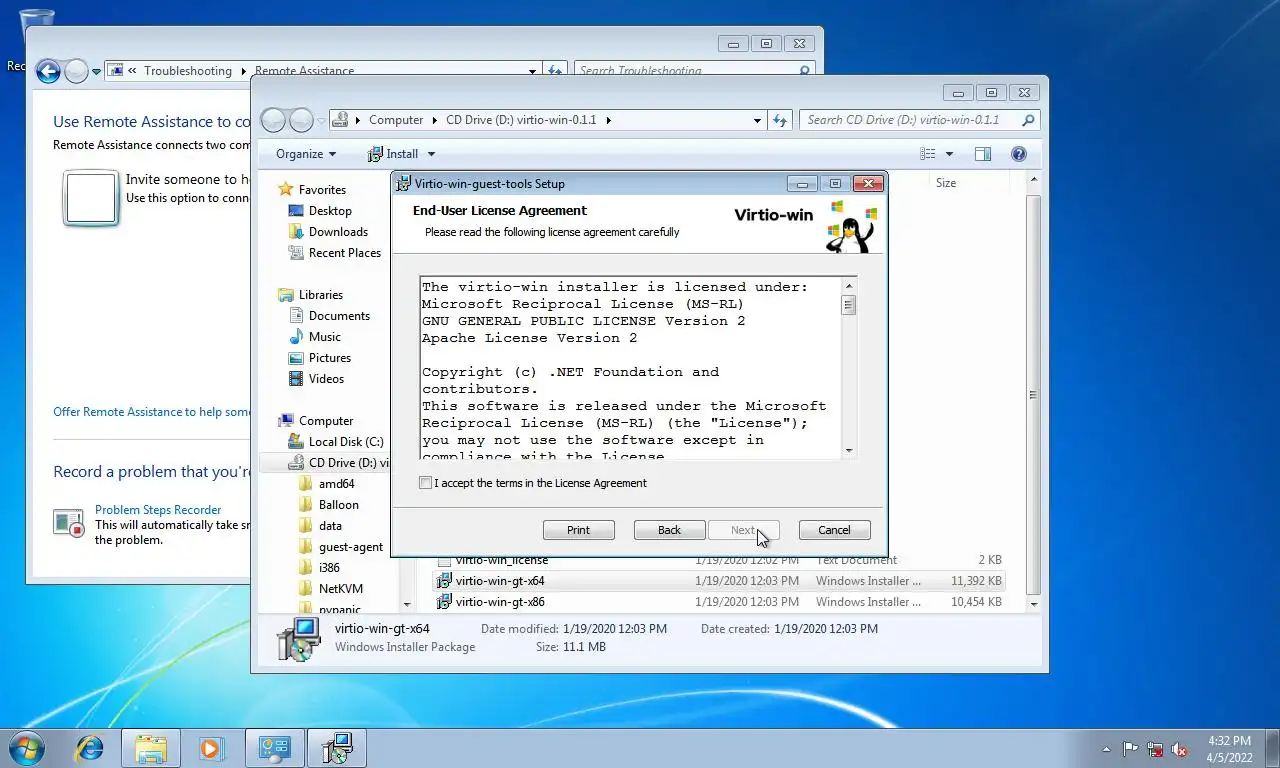Open the Organize menu in Explorer

(x=306, y=154)
